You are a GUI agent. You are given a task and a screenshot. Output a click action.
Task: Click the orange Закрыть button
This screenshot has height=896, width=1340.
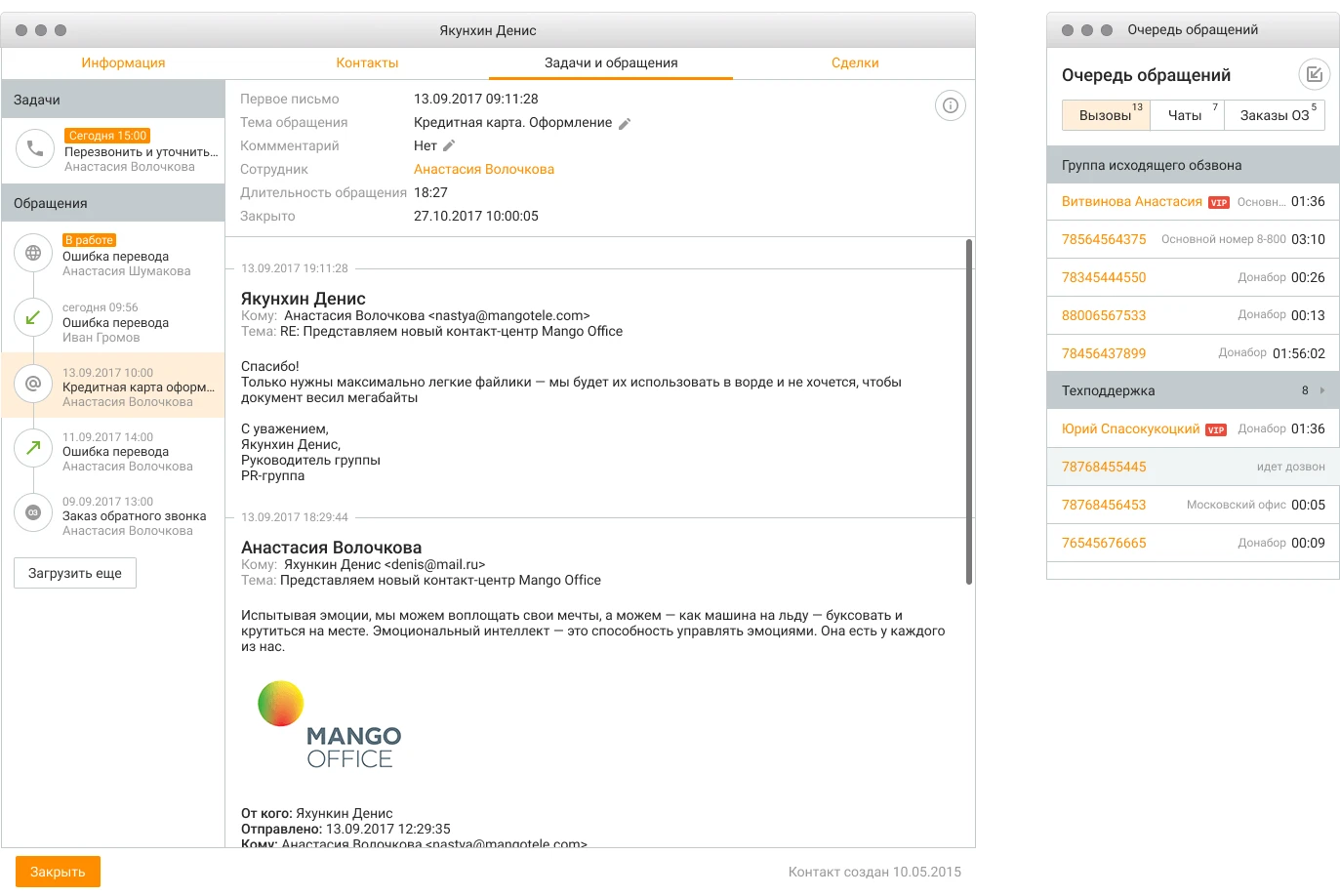pyautogui.click(x=58, y=872)
